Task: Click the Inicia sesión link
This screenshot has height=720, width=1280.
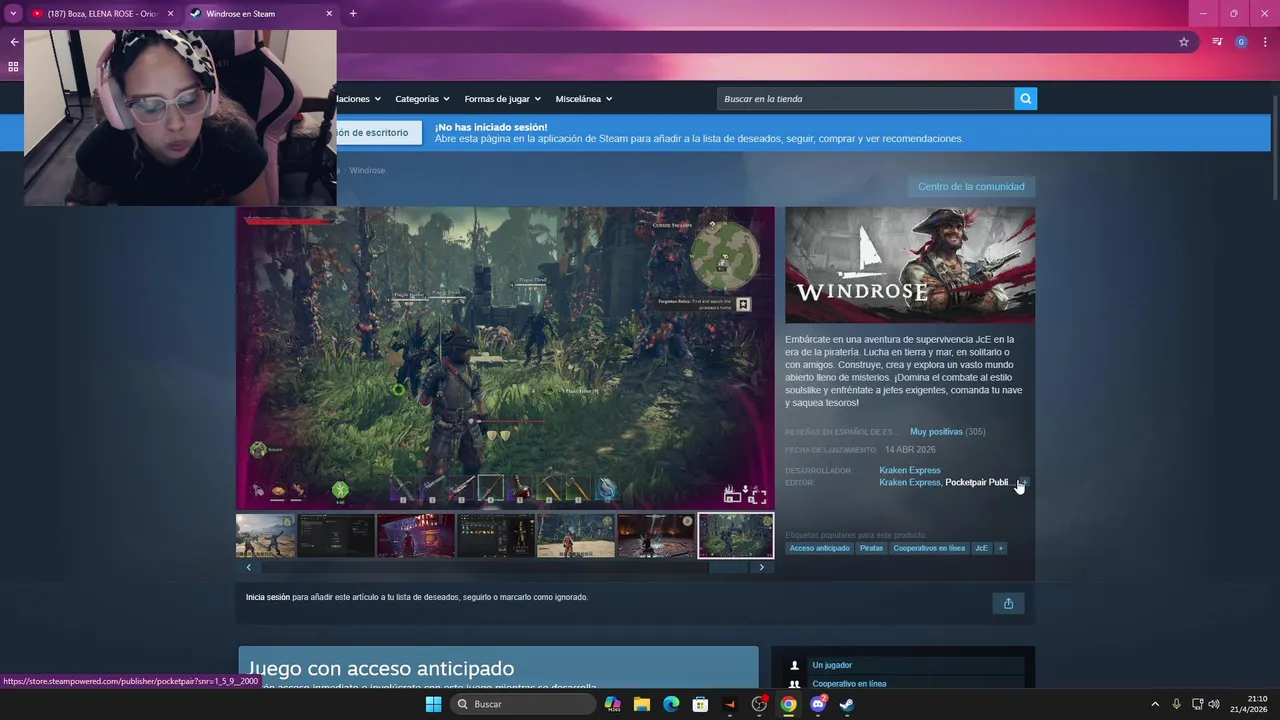Action: pos(268,597)
